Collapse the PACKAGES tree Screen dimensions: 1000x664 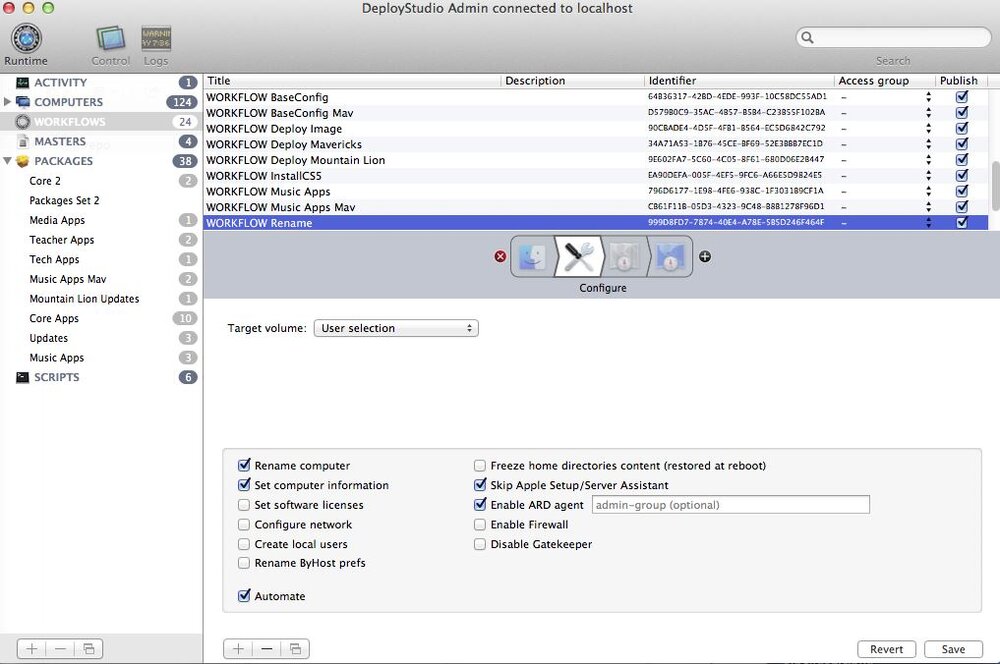pos(7,161)
